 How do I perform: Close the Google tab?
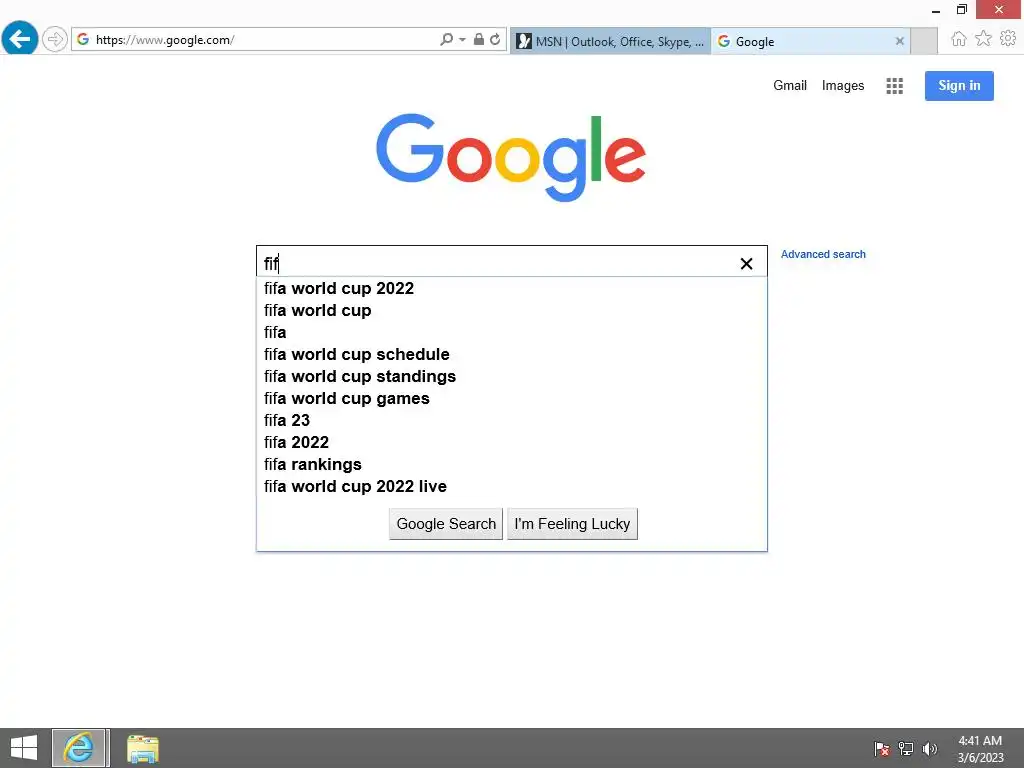(x=899, y=41)
